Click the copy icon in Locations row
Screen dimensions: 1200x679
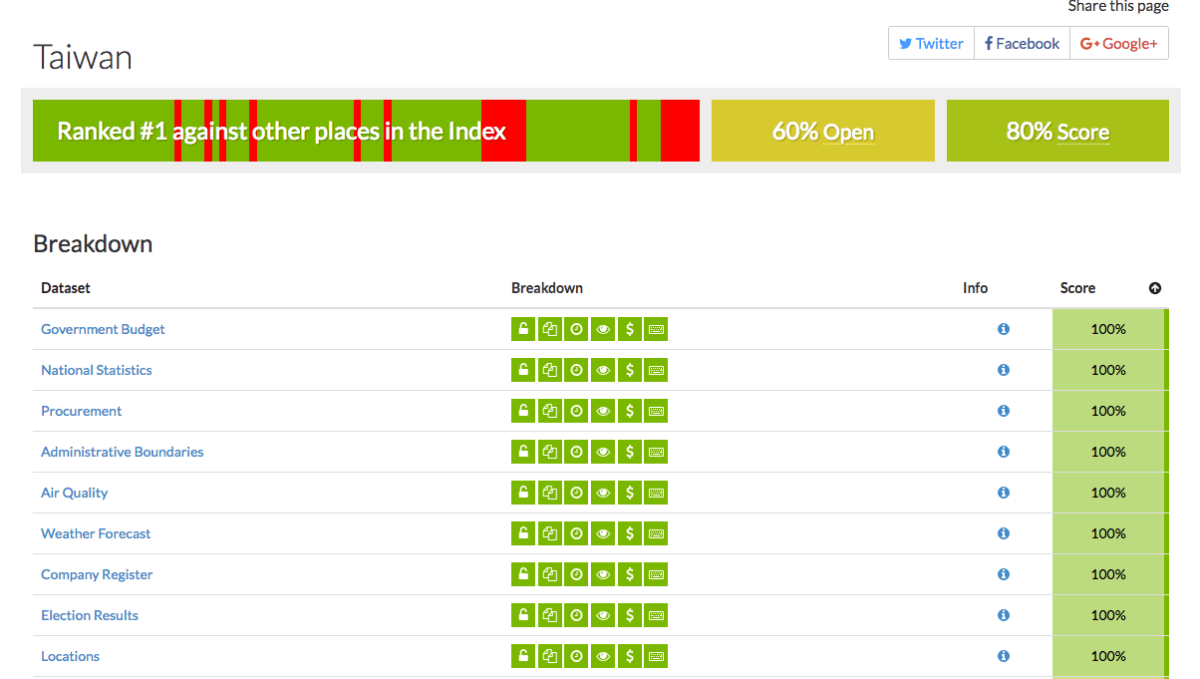tap(549, 657)
